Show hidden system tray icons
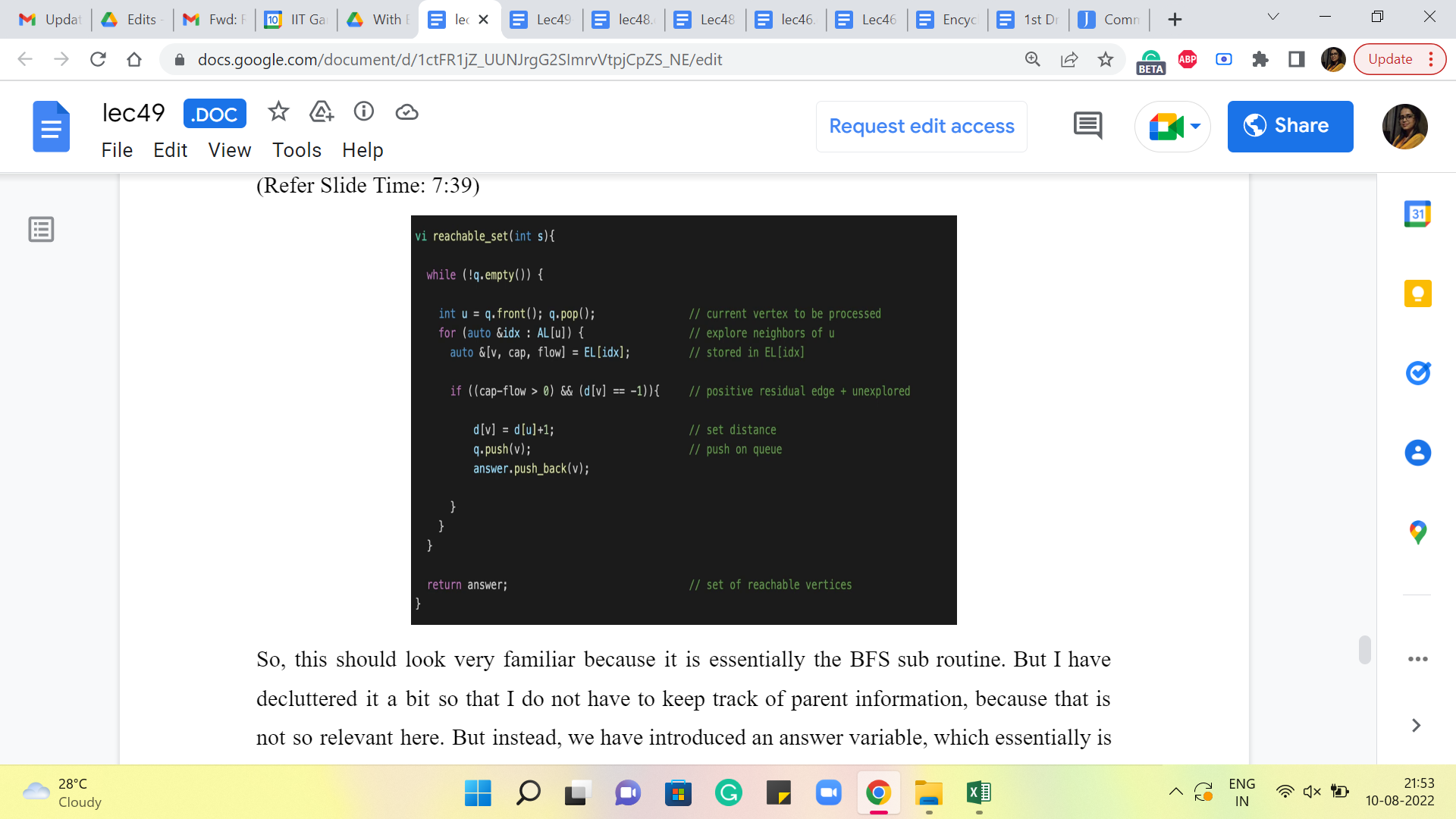1456x819 pixels. [x=1175, y=792]
